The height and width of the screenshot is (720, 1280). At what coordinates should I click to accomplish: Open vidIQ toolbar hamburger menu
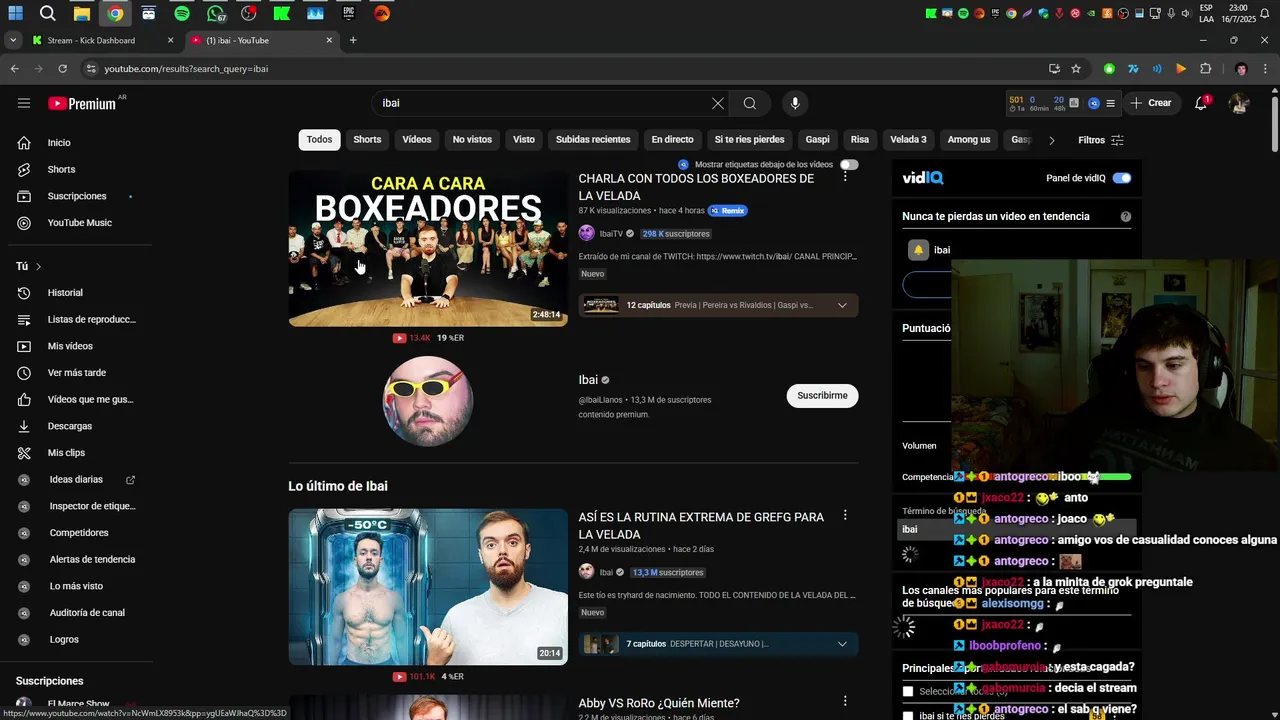(1110, 103)
